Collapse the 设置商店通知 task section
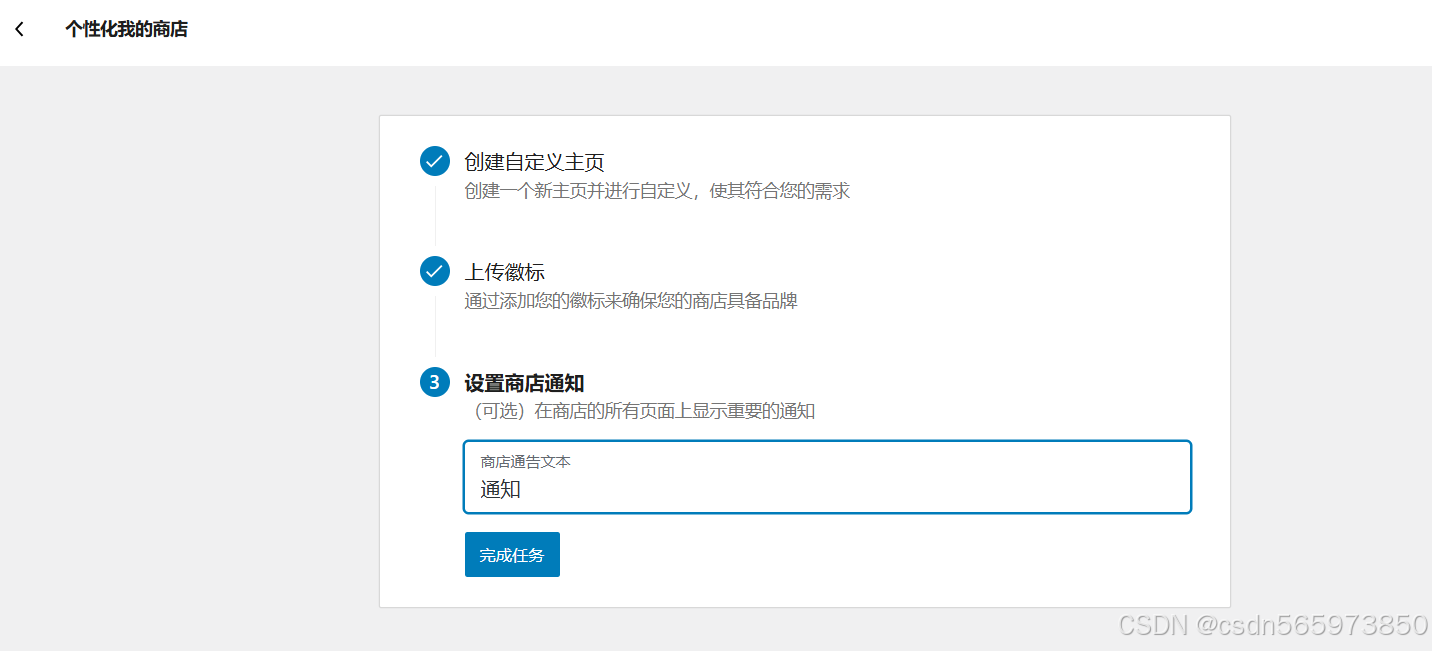 (x=524, y=382)
